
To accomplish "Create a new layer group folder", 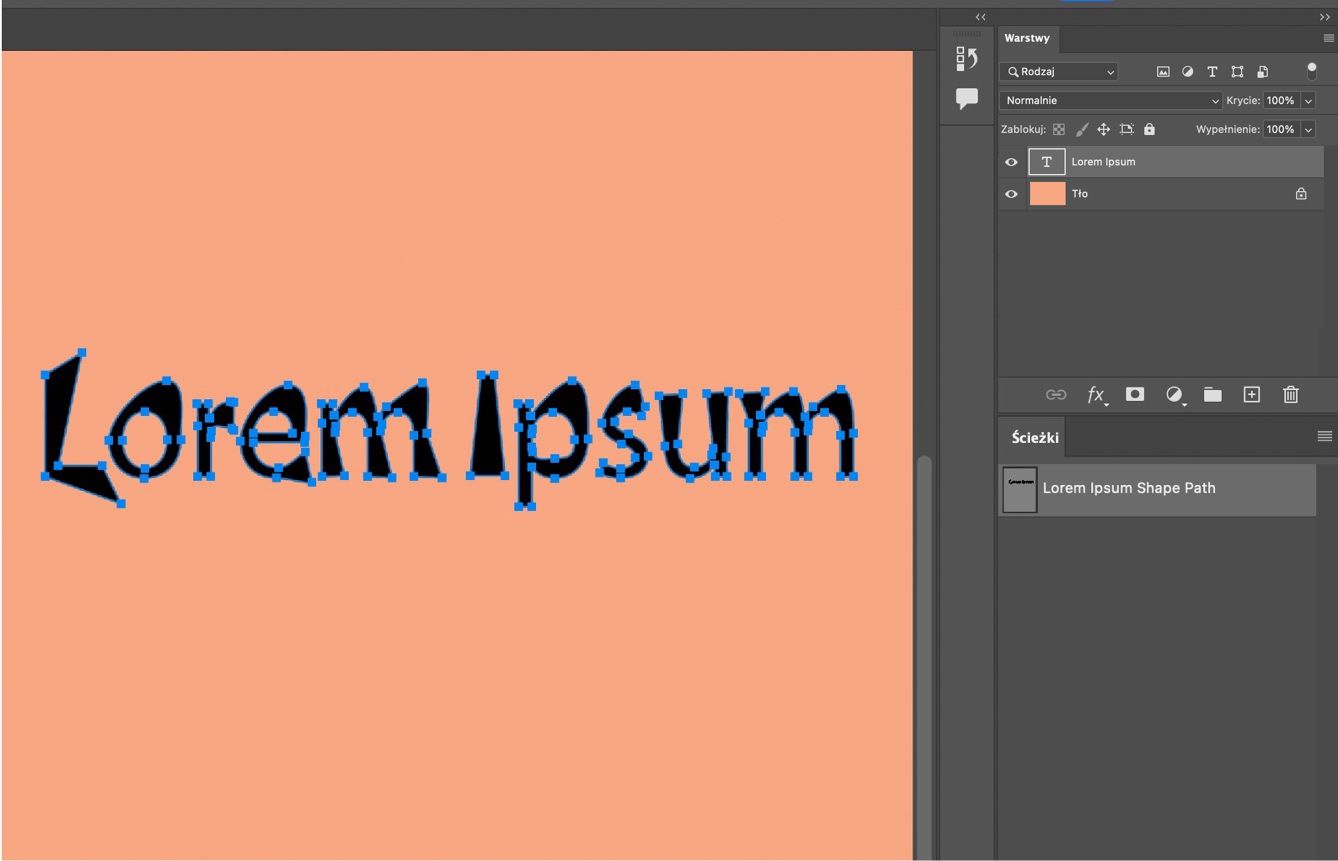I will point(1213,395).
